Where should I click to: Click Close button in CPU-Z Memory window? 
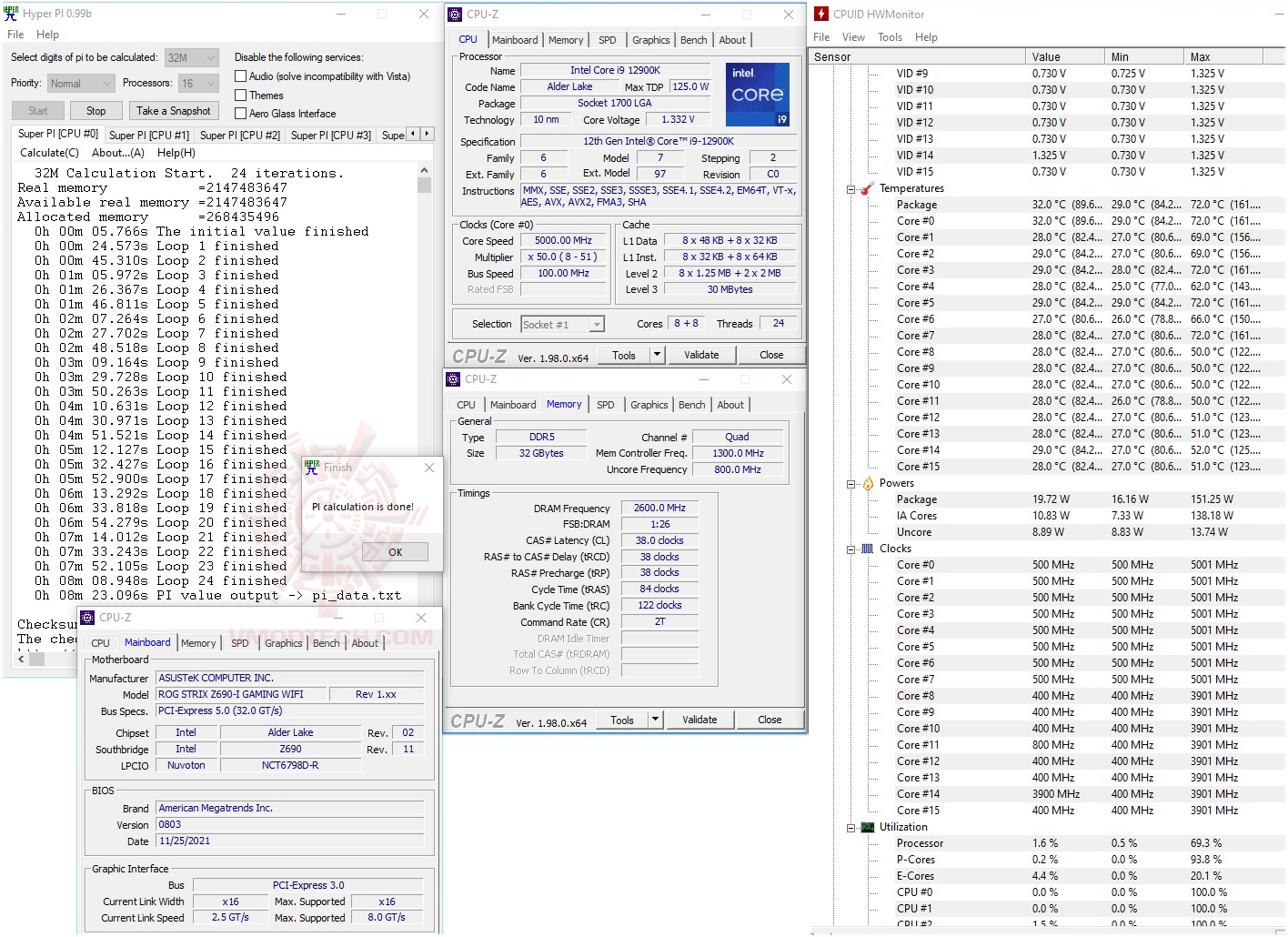[770, 720]
